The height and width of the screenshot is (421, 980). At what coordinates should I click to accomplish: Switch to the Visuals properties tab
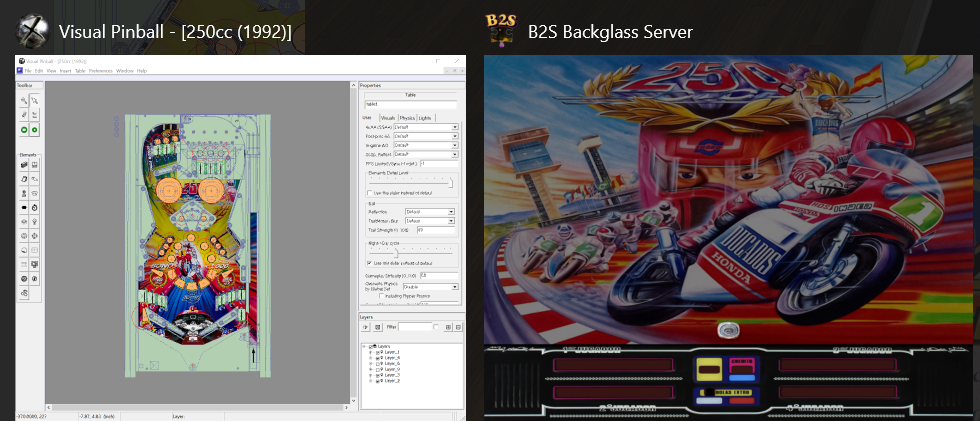[388, 118]
